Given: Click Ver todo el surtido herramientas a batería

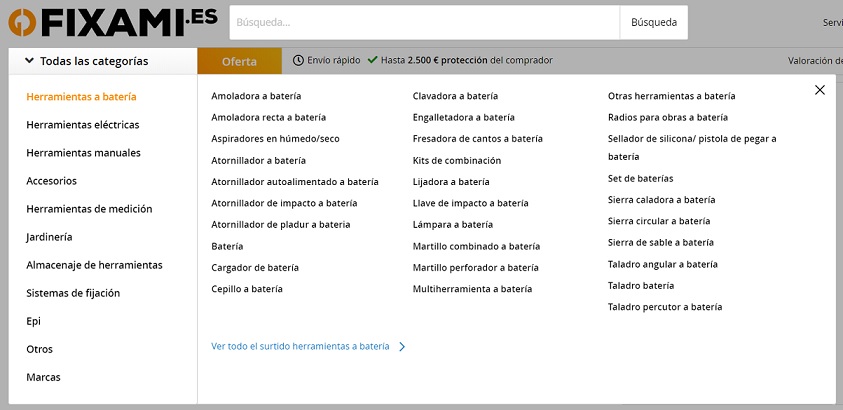Looking at the screenshot, I should (x=300, y=347).
